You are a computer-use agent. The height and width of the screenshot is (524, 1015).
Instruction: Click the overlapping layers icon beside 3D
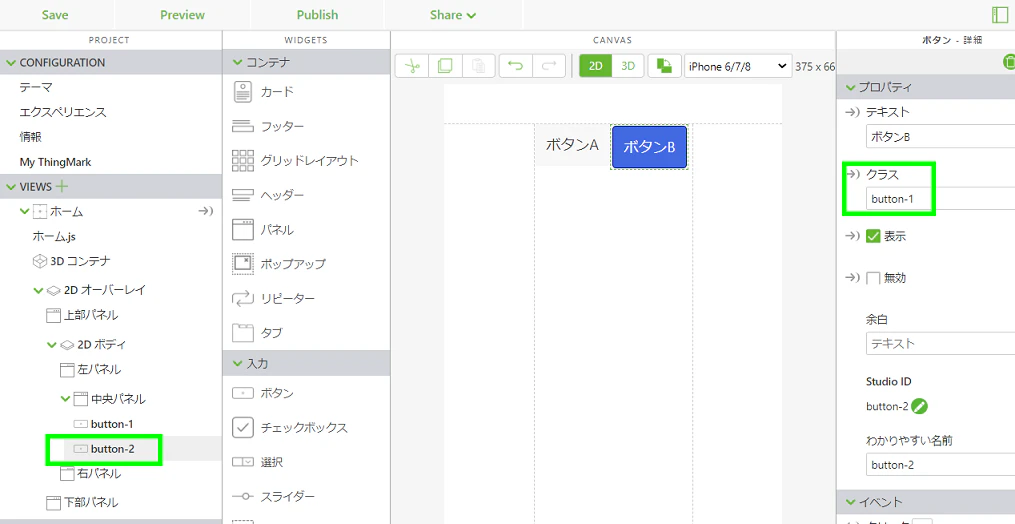click(664, 66)
